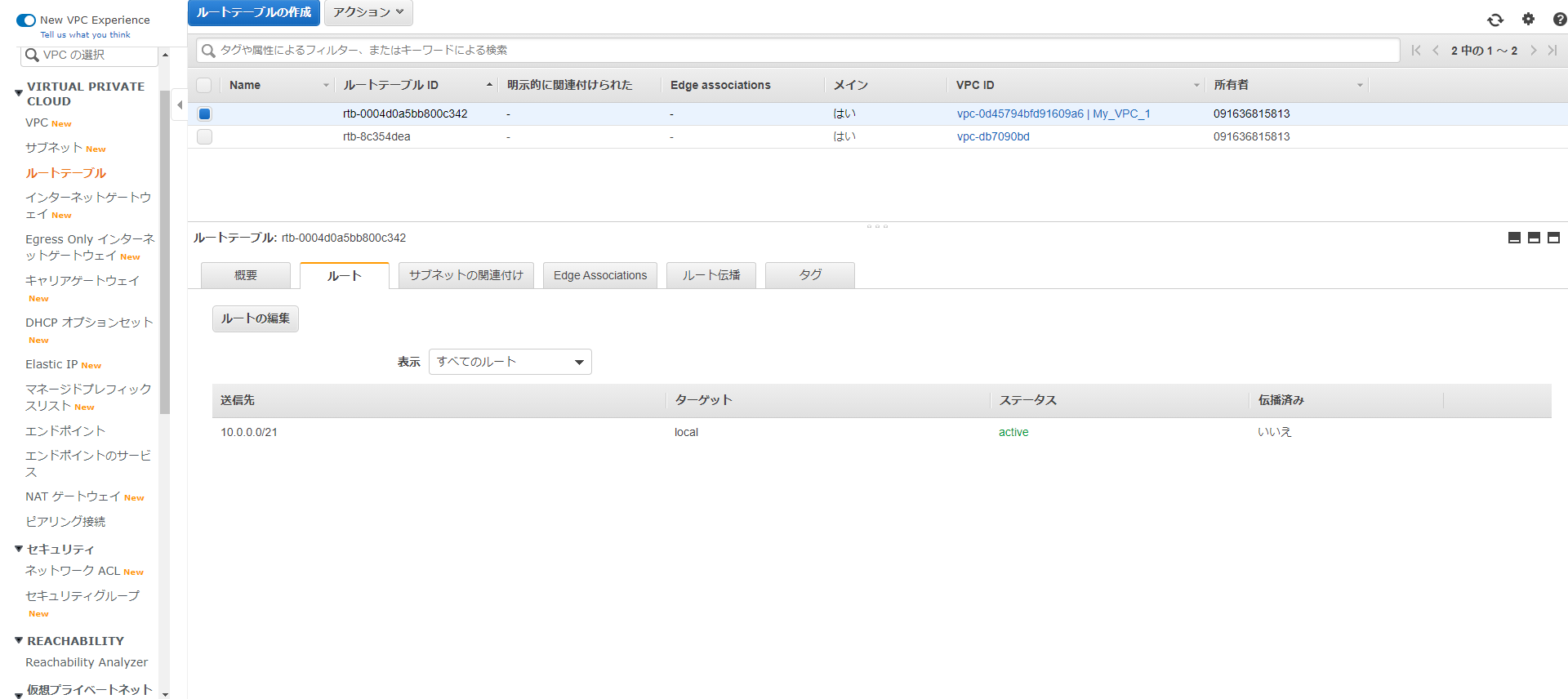The image size is (1568, 699).
Task: Open the vpc-db7090bd link
Action: point(992,136)
